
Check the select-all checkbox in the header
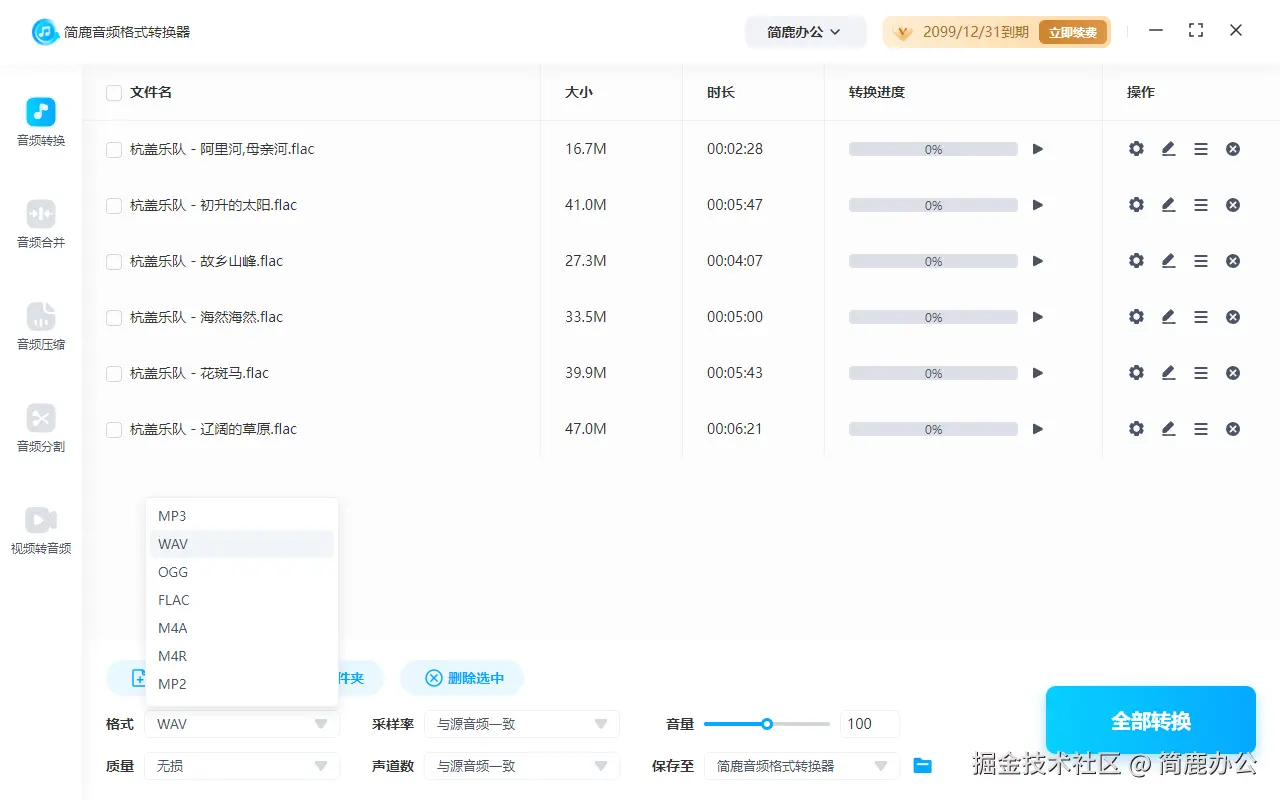coord(113,92)
